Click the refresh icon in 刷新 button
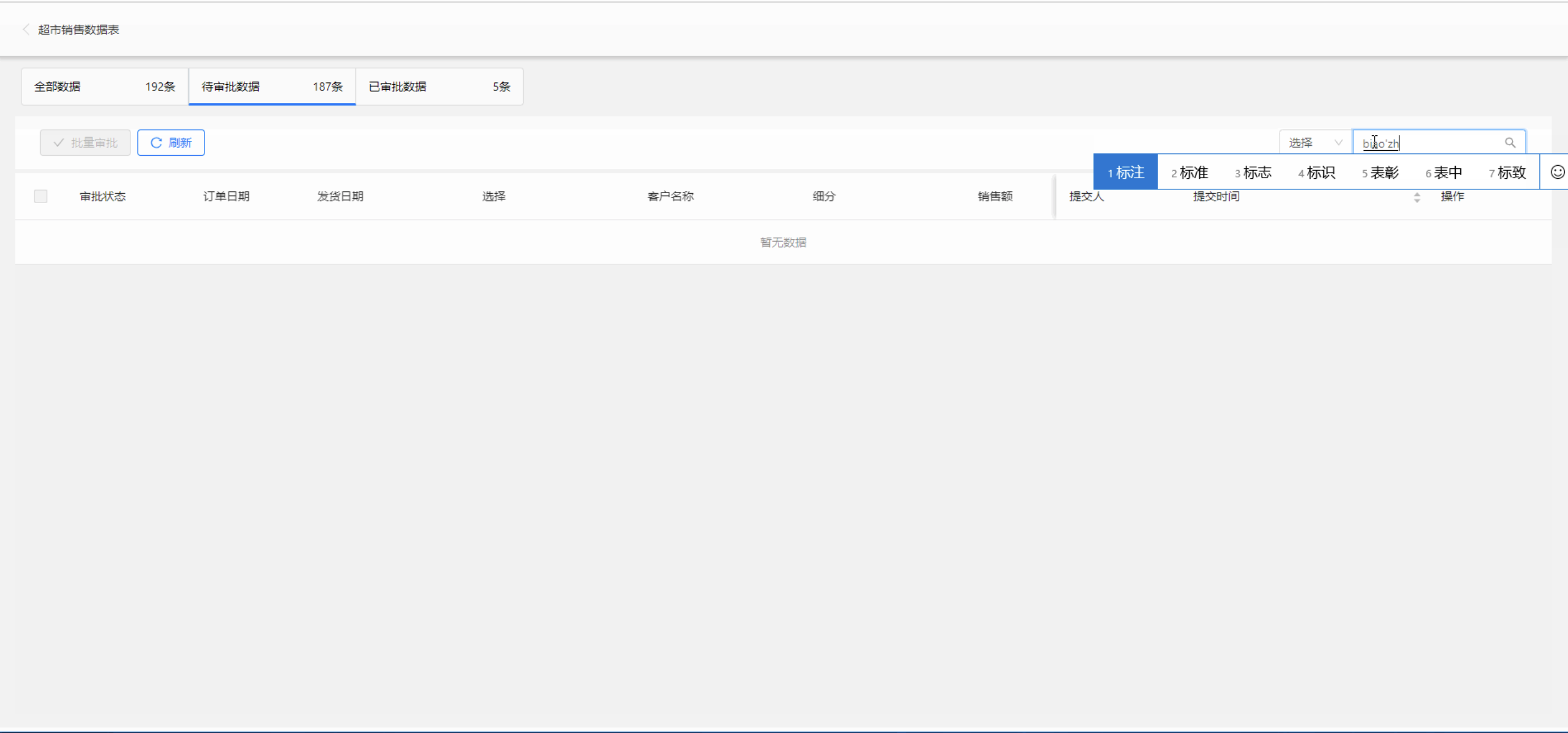This screenshot has width=1568, height=733. 156,143
